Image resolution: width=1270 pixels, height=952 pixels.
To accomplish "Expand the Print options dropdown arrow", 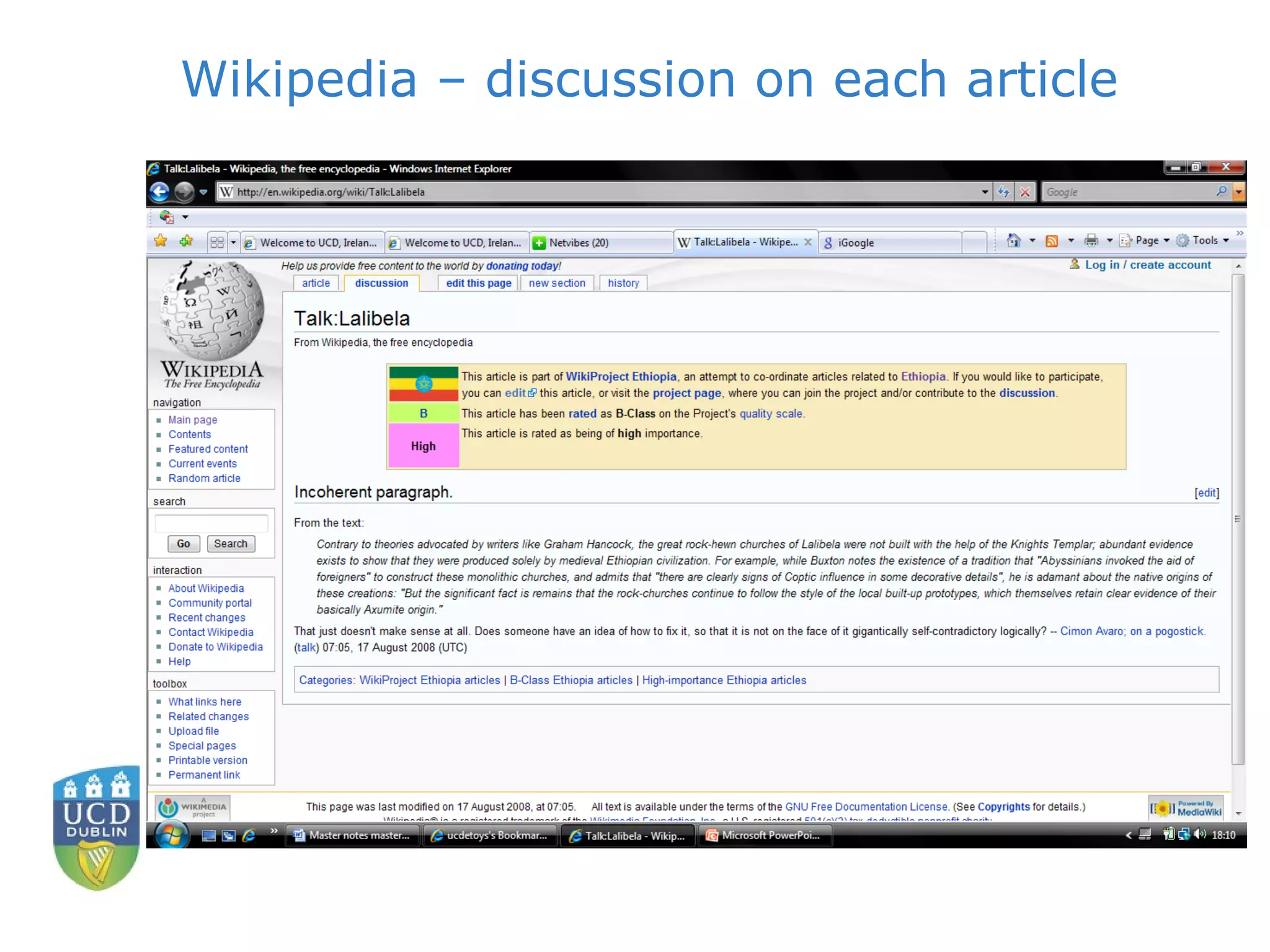I will click(x=1109, y=240).
